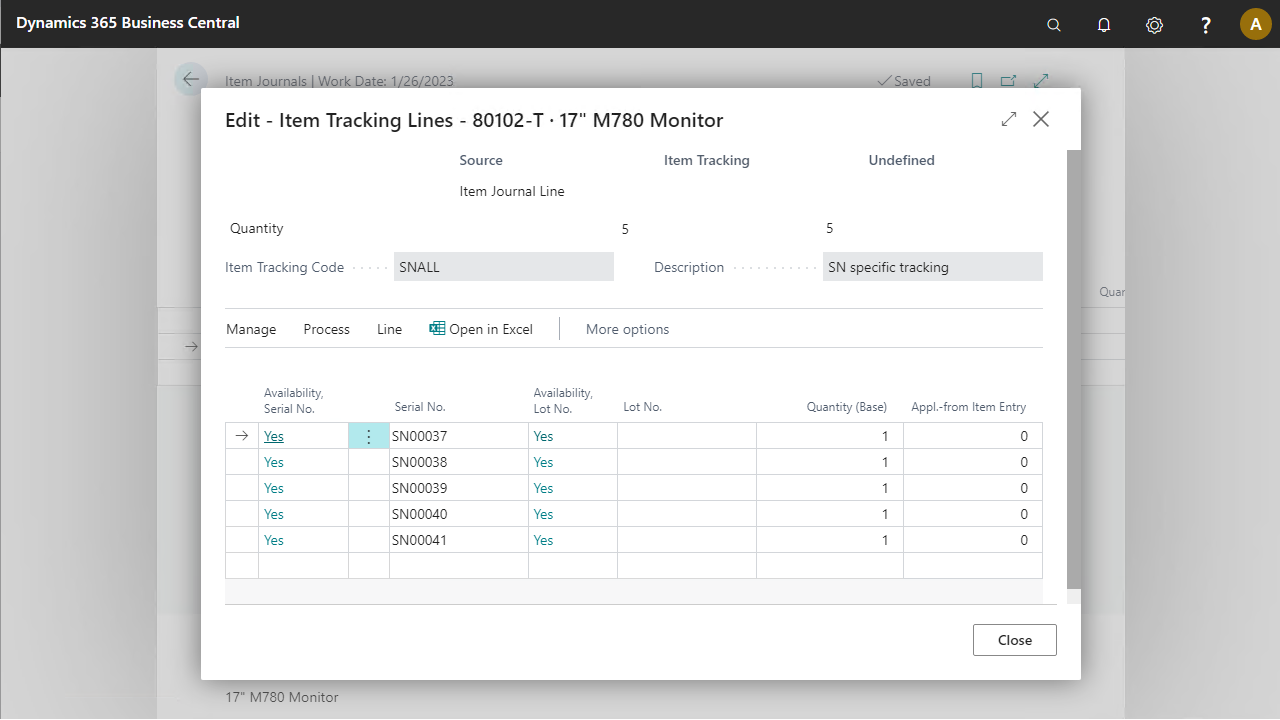The width and height of the screenshot is (1280, 720).
Task: Click the Serial No. cell SN00041
Action: point(459,540)
